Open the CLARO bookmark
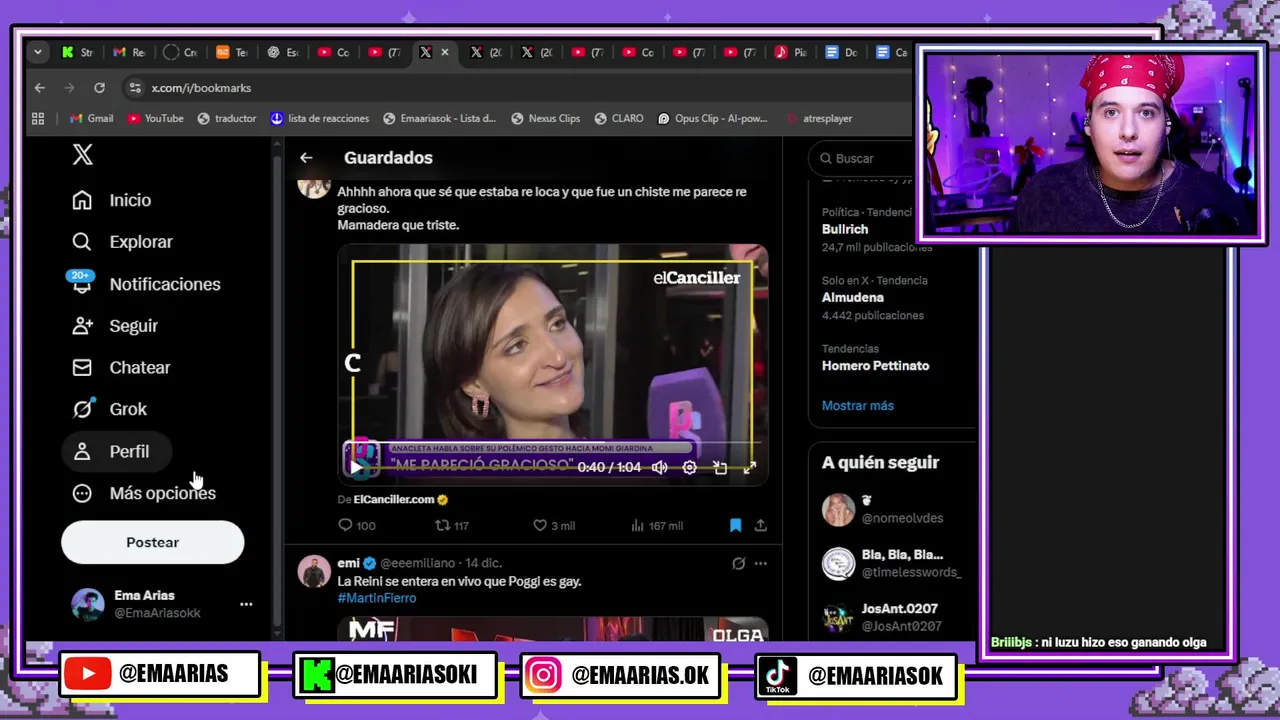The width and height of the screenshot is (1280, 720). (x=618, y=118)
